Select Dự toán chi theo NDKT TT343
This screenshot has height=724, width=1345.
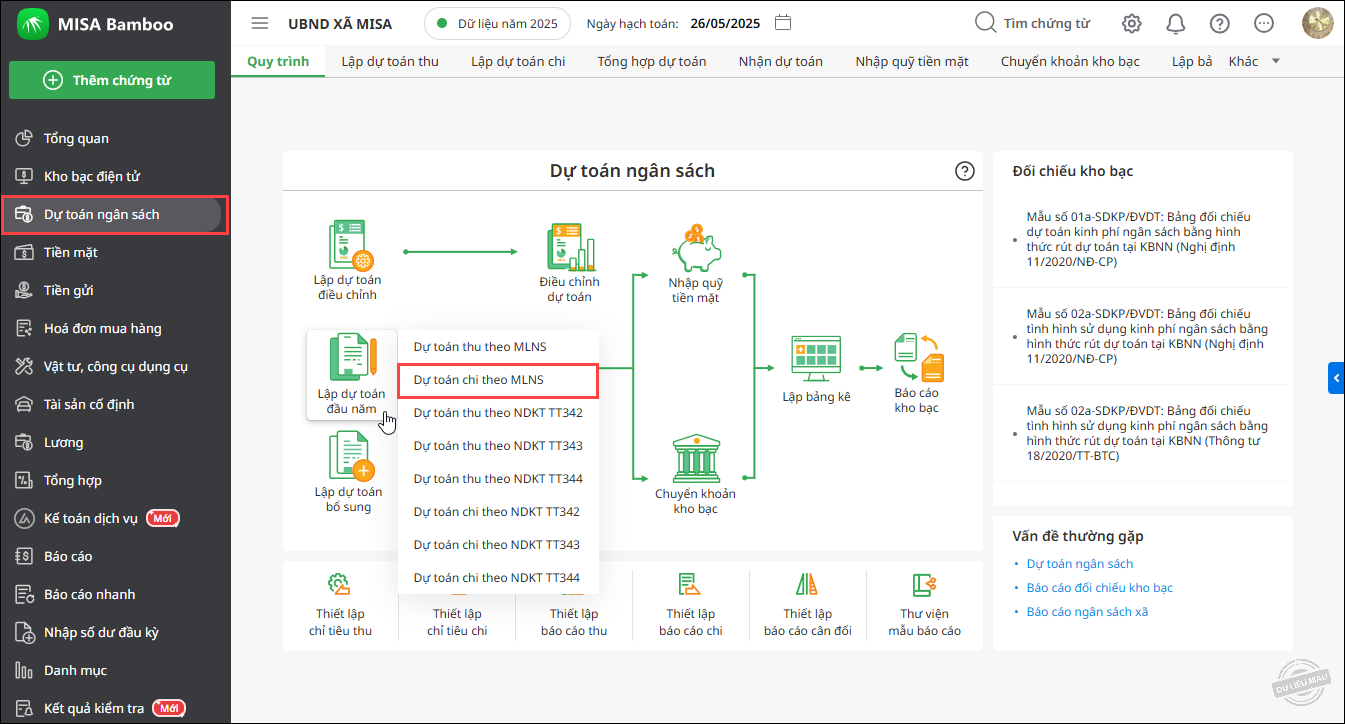click(498, 545)
